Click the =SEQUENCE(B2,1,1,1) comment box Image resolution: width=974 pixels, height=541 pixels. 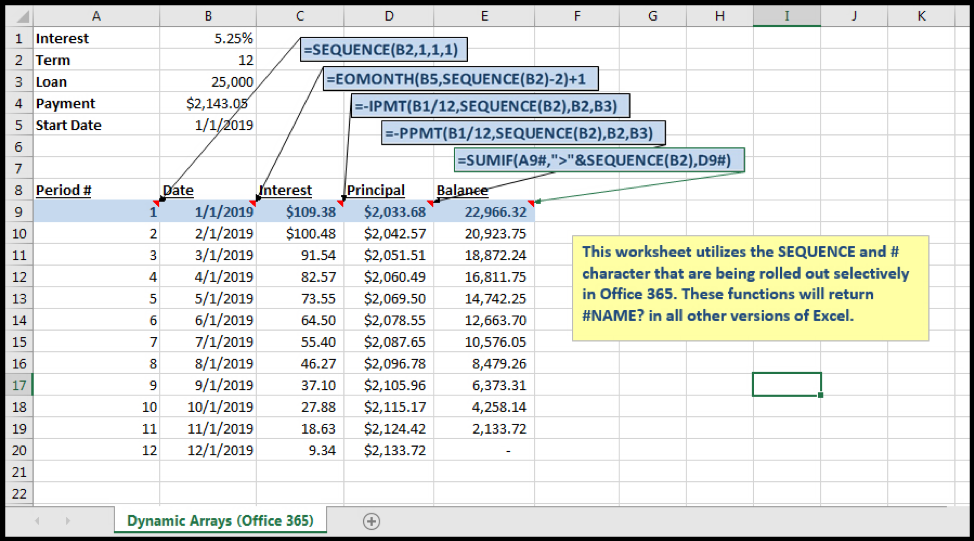pyautogui.click(x=383, y=50)
